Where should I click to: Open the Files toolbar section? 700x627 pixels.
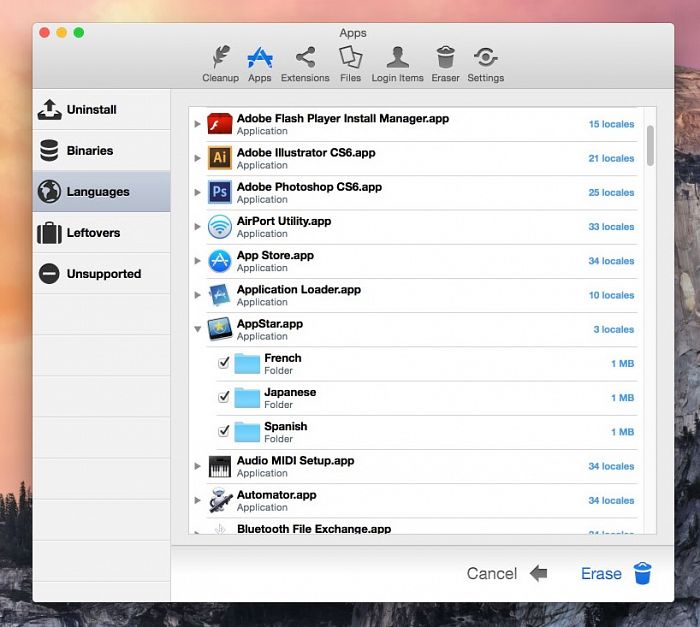[350, 63]
